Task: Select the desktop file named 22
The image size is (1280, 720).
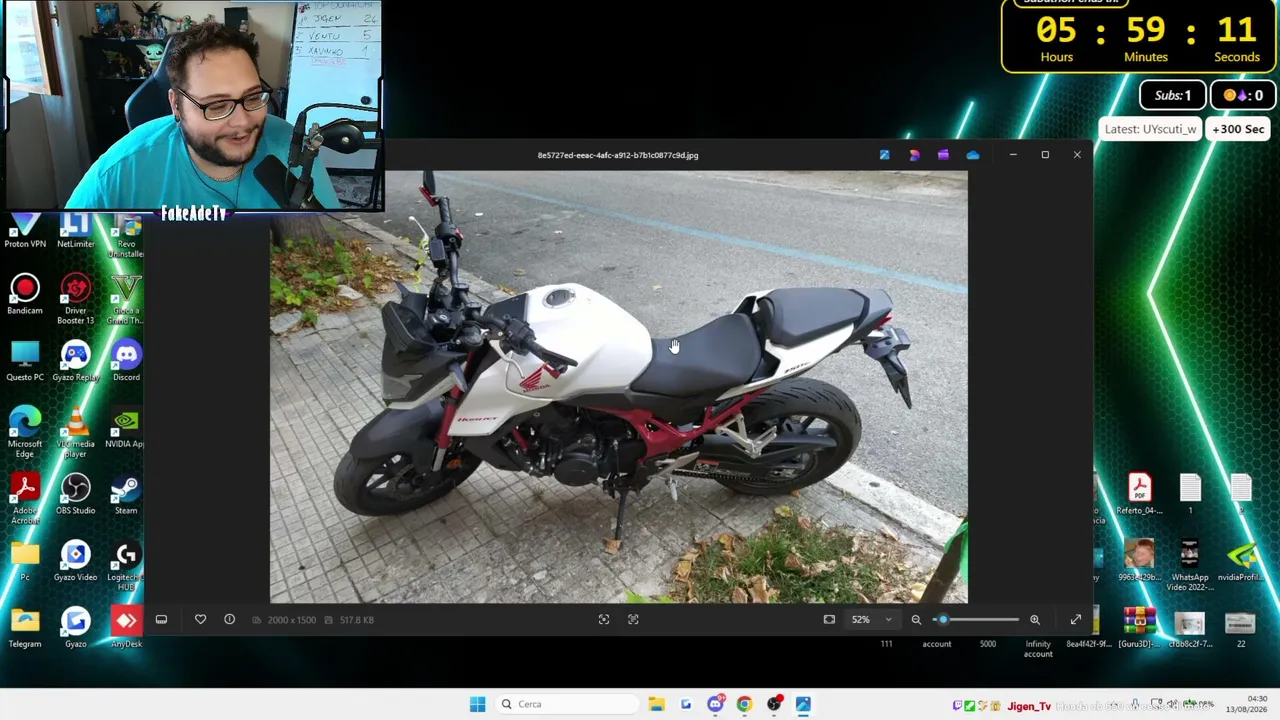Action: tap(1241, 629)
